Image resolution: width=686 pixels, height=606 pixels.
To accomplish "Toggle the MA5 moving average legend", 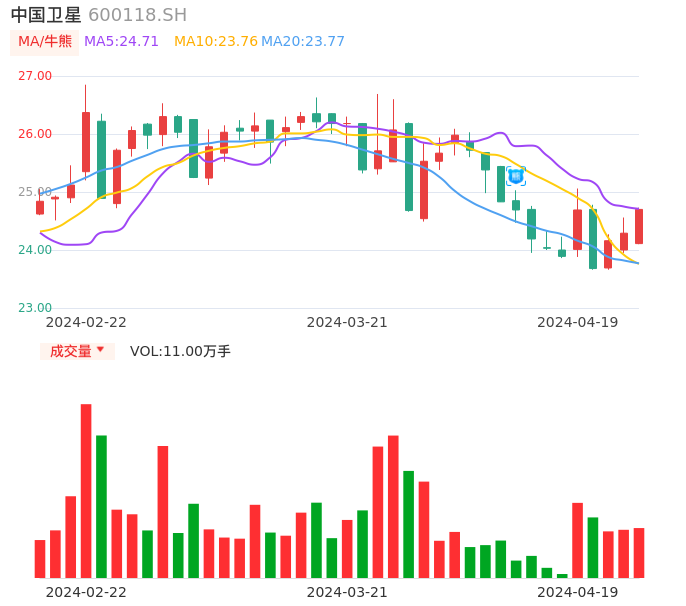I will [x=121, y=42].
